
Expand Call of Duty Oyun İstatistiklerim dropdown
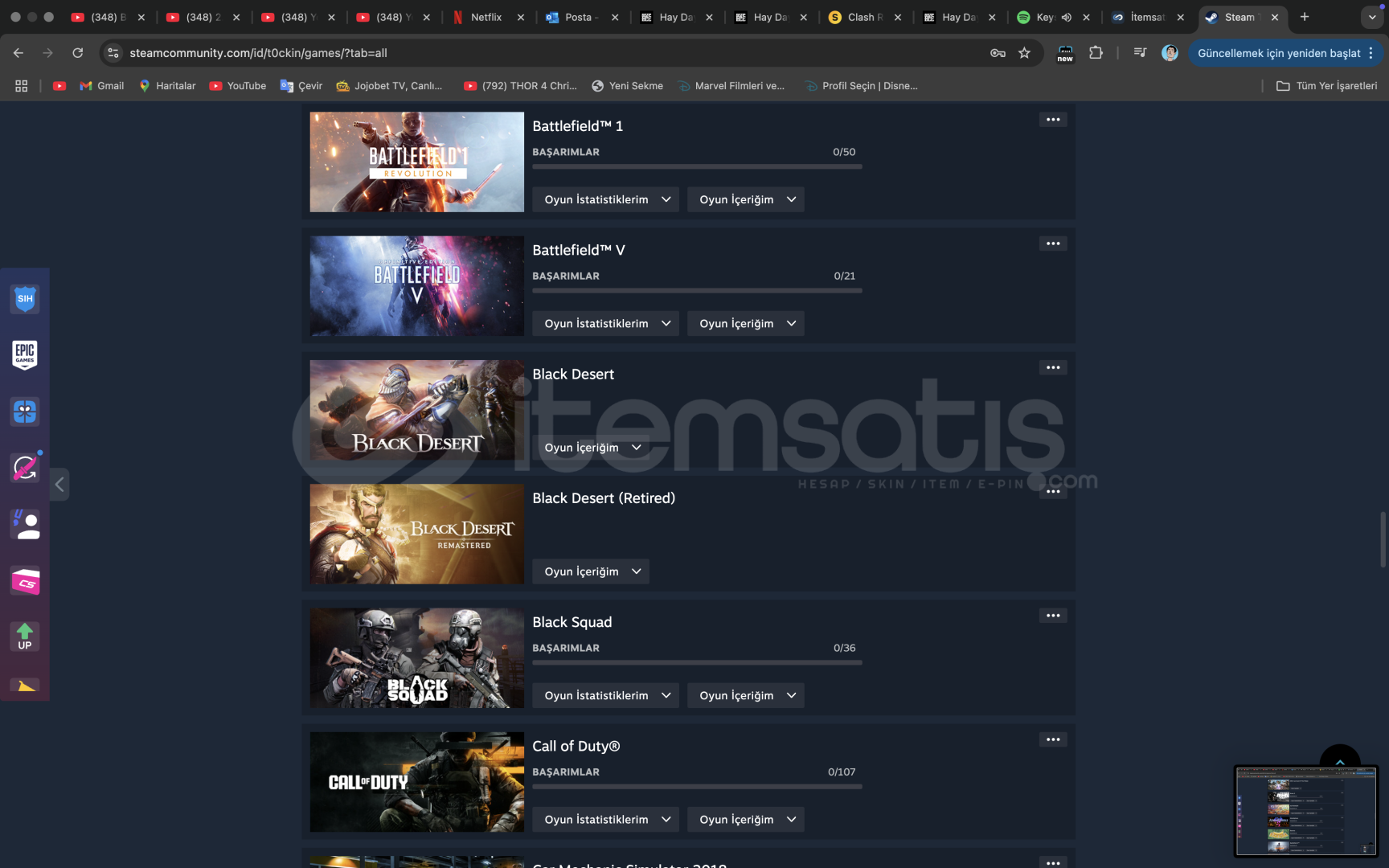click(x=606, y=819)
